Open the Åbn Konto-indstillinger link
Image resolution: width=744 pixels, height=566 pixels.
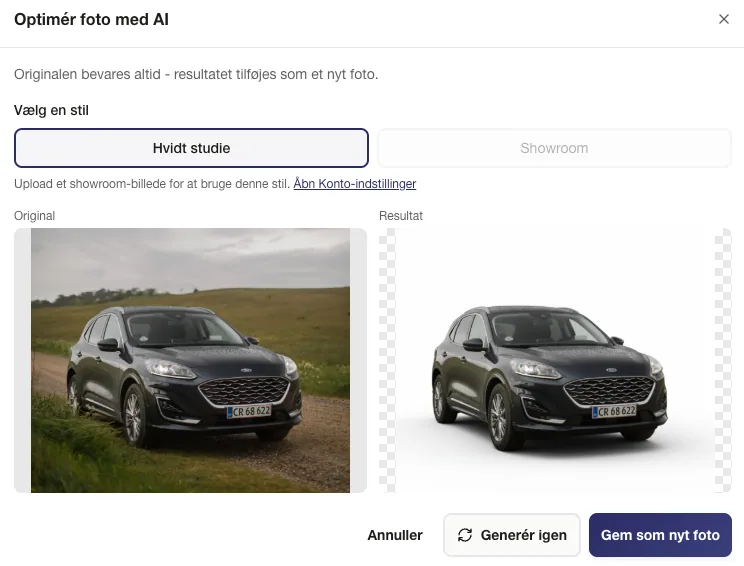tap(354, 184)
